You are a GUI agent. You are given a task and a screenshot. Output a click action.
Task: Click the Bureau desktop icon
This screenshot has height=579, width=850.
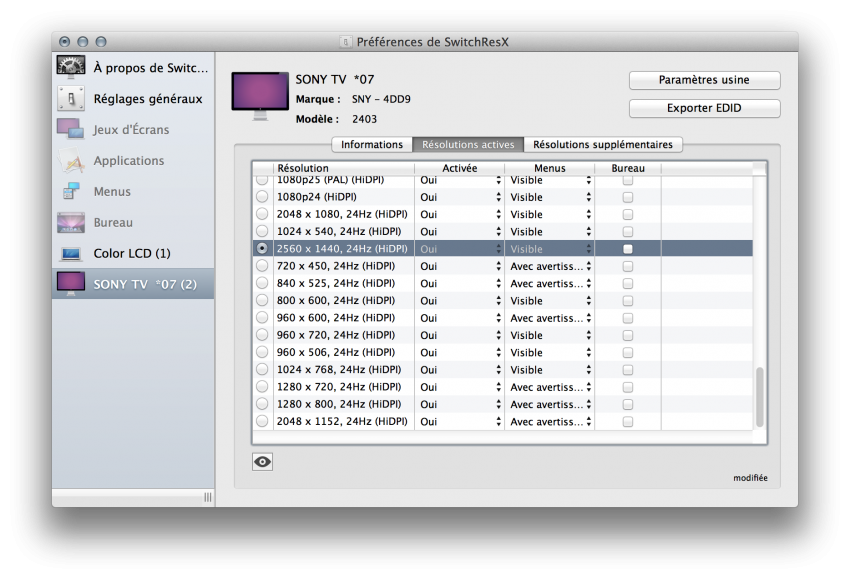tap(71, 222)
